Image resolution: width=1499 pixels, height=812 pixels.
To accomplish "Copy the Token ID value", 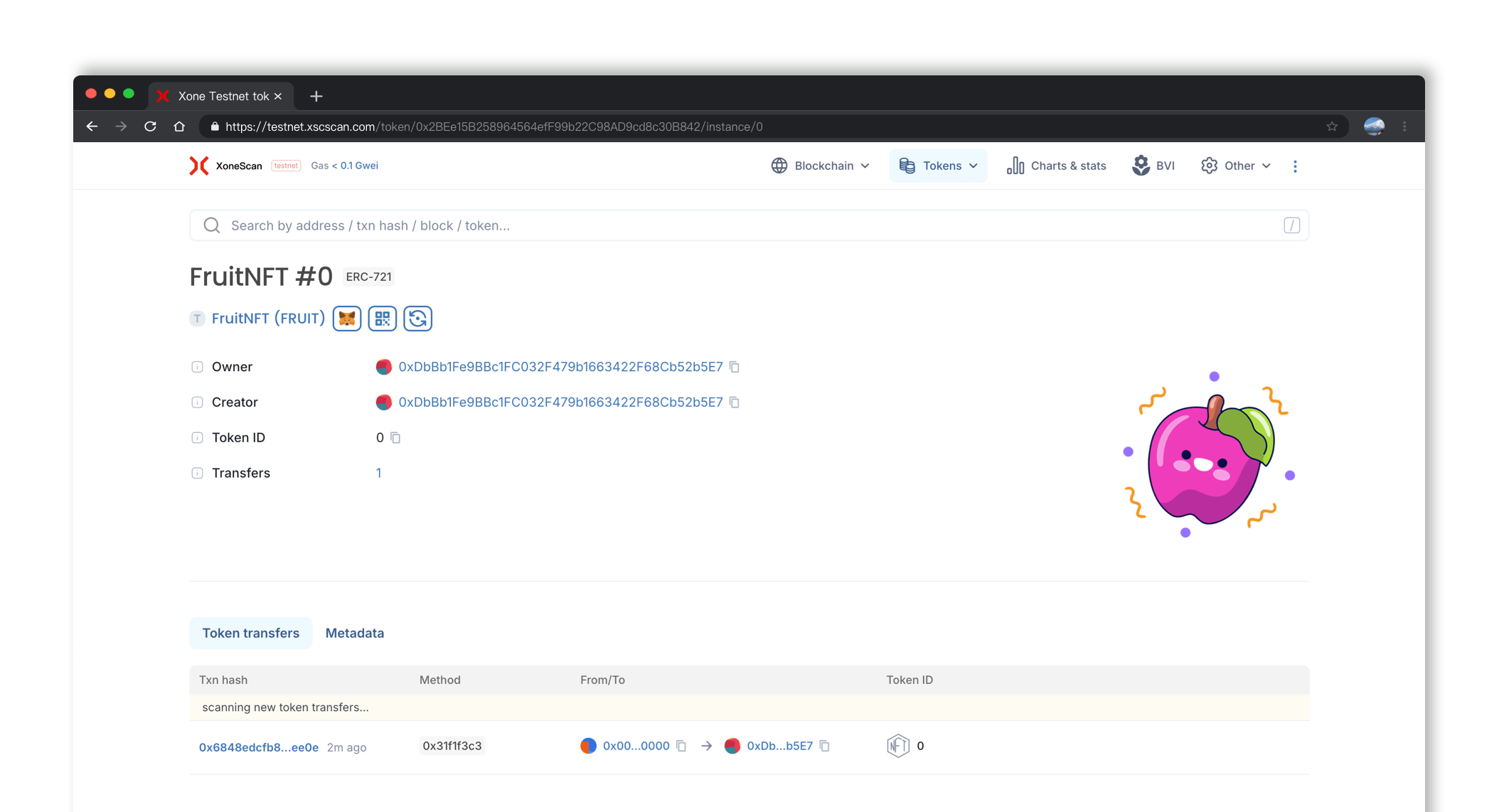I will pyautogui.click(x=396, y=438).
